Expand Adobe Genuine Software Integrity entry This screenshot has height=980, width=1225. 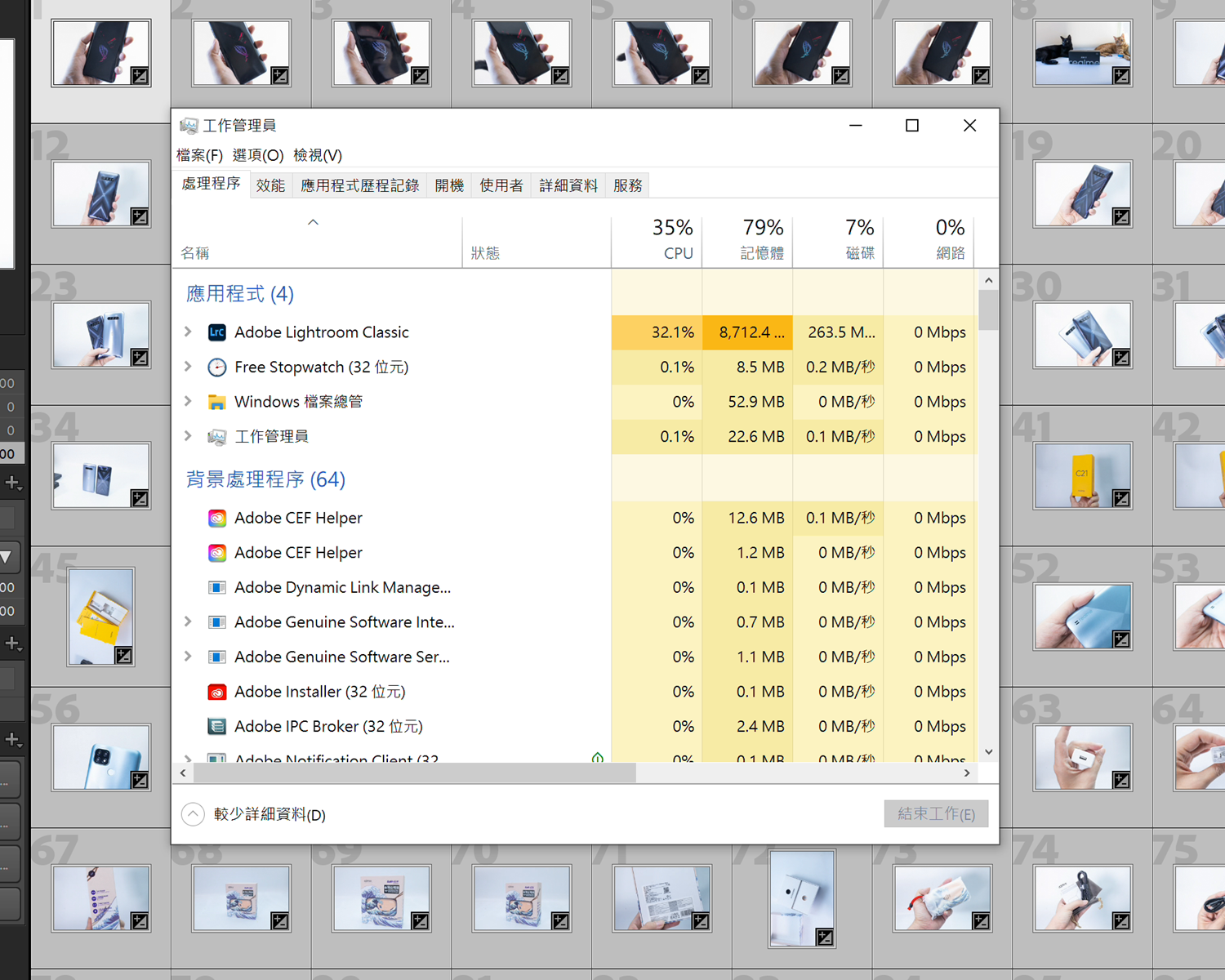[189, 621]
